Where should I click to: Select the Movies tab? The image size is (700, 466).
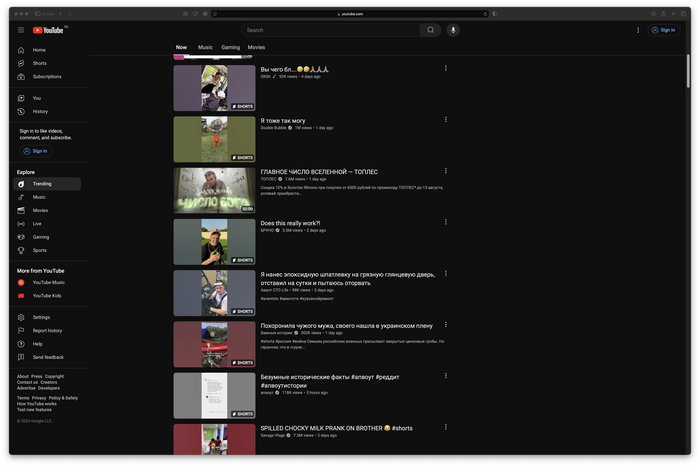point(257,47)
